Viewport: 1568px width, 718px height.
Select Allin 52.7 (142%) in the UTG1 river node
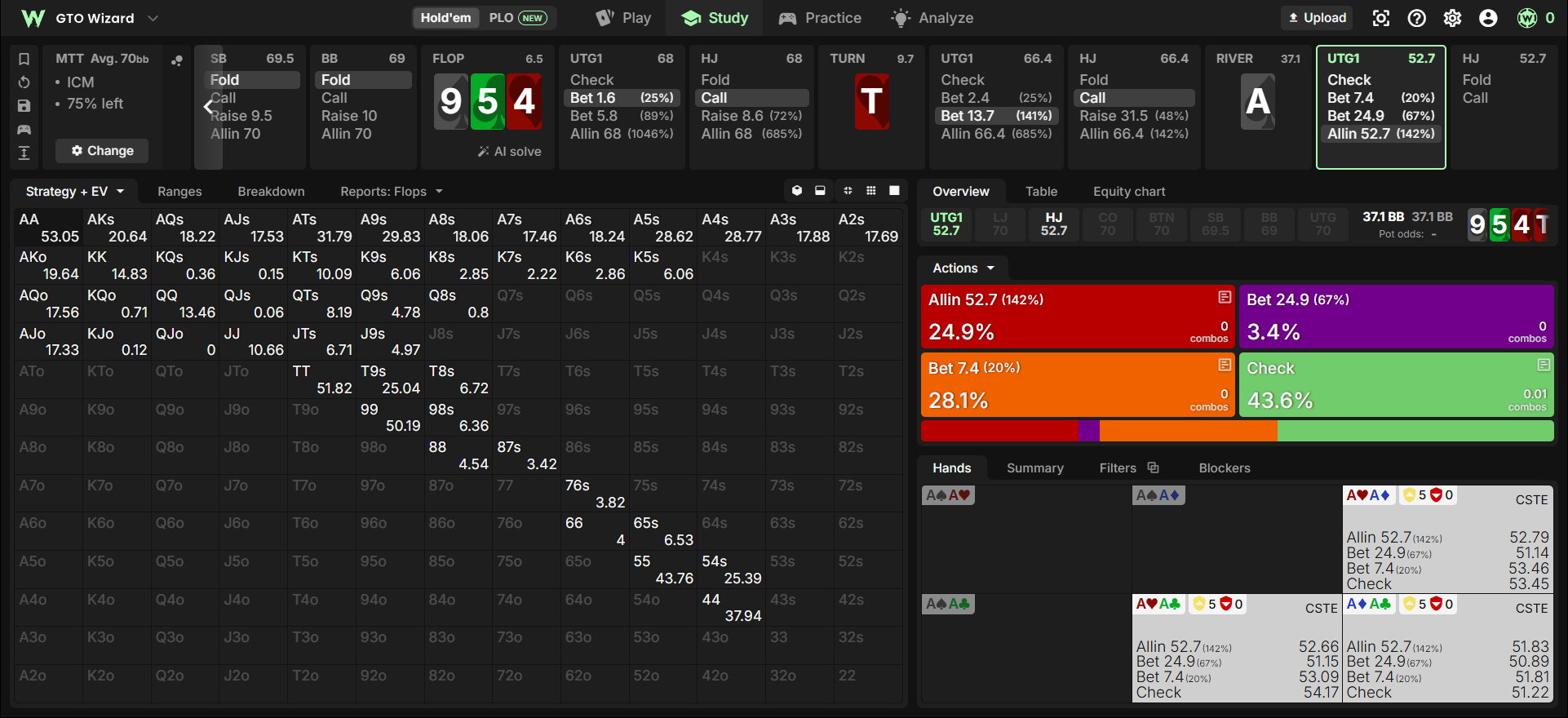pyautogui.click(x=1380, y=134)
